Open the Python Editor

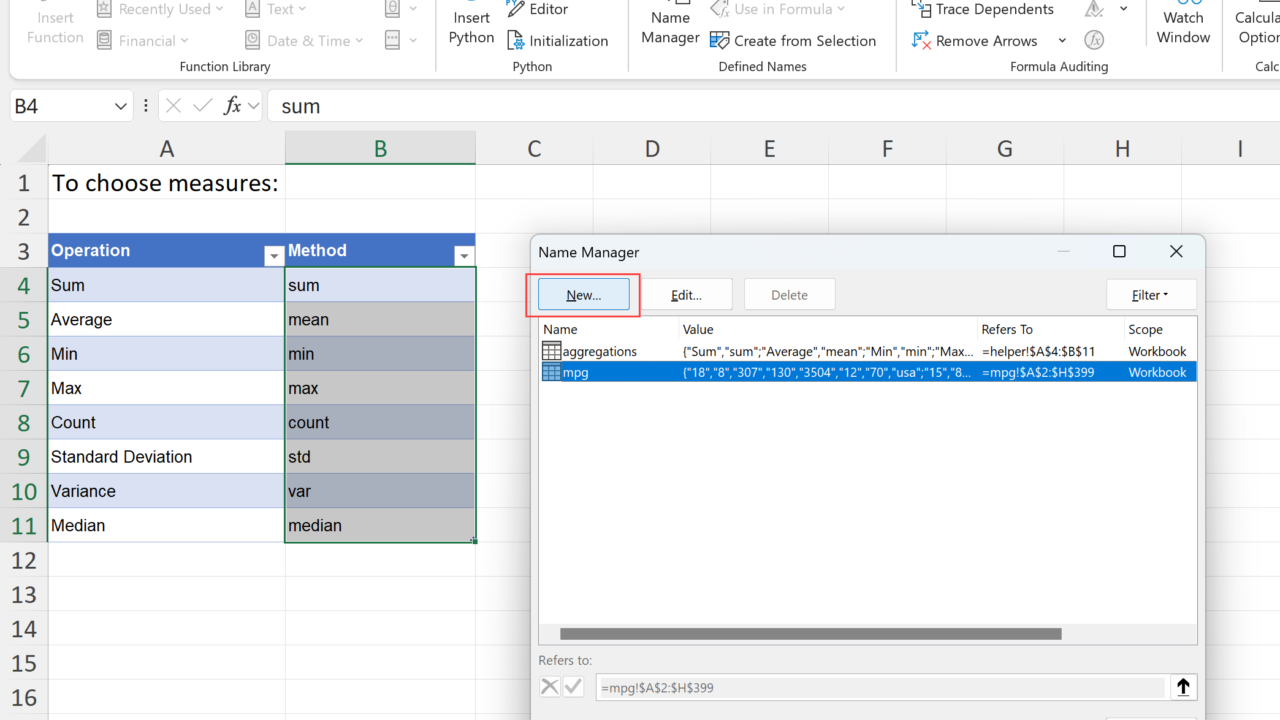coord(537,10)
